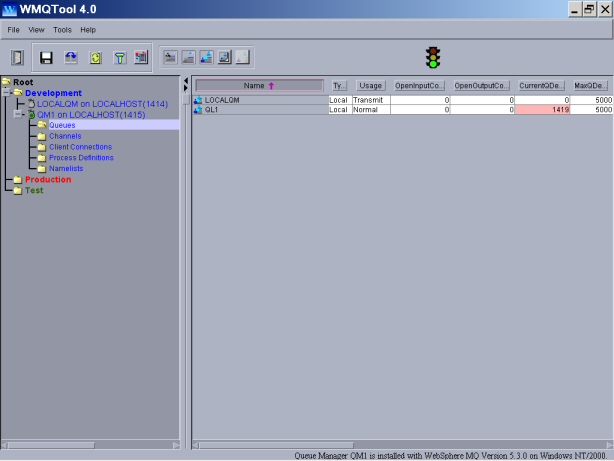The height and width of the screenshot is (461, 614).
Task: Click the queue manager icon for QM1
Action: pos(31,114)
